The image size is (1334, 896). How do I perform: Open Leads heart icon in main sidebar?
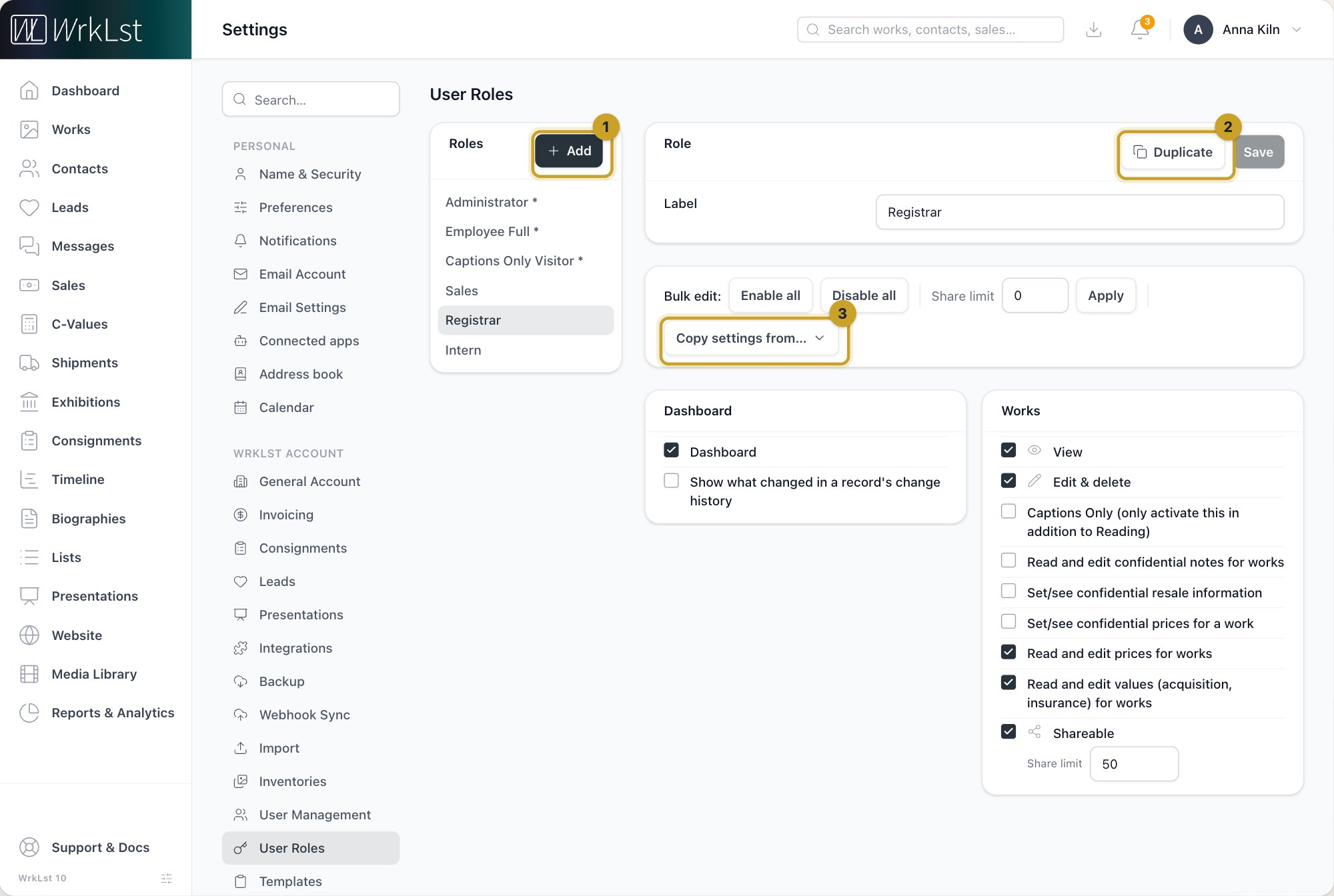pyautogui.click(x=29, y=207)
